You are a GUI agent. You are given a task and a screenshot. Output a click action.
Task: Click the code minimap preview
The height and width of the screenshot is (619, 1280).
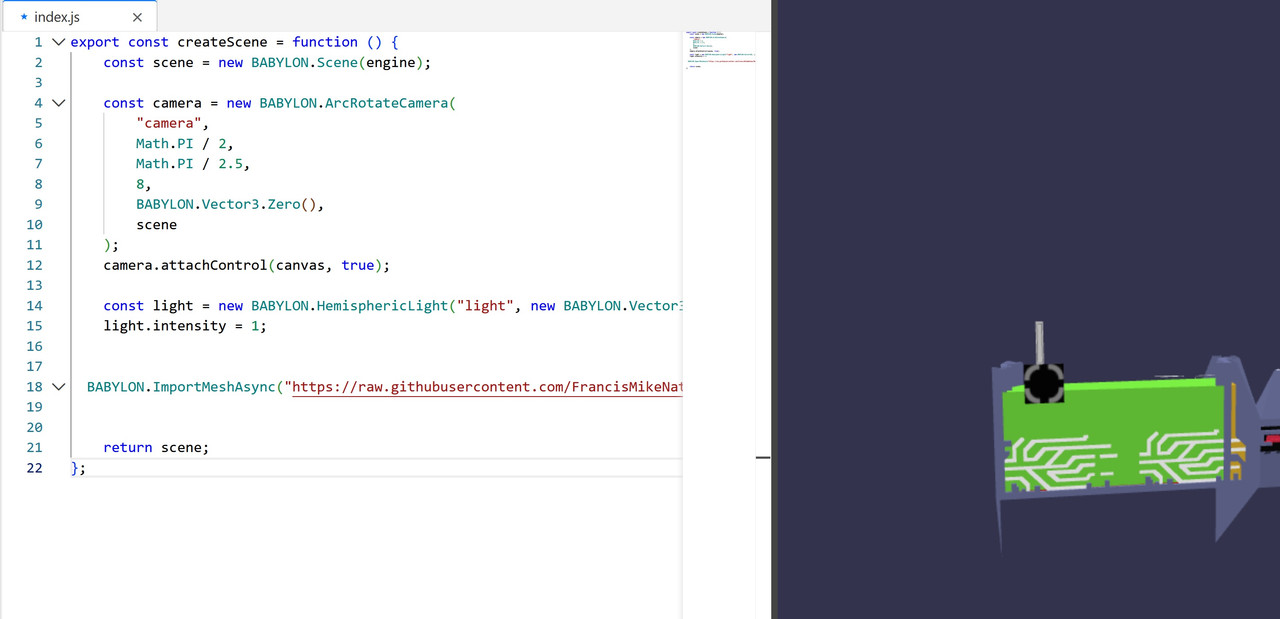[719, 50]
